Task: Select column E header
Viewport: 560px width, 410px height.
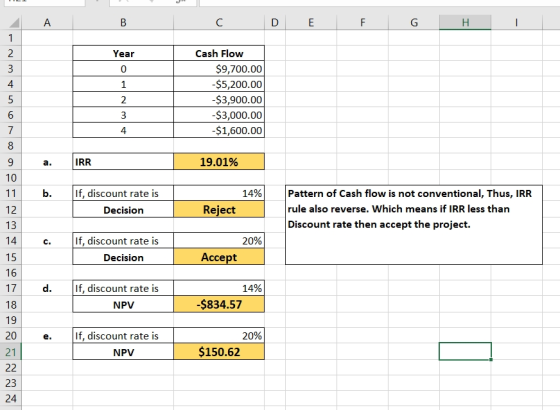Action: pos(311,22)
